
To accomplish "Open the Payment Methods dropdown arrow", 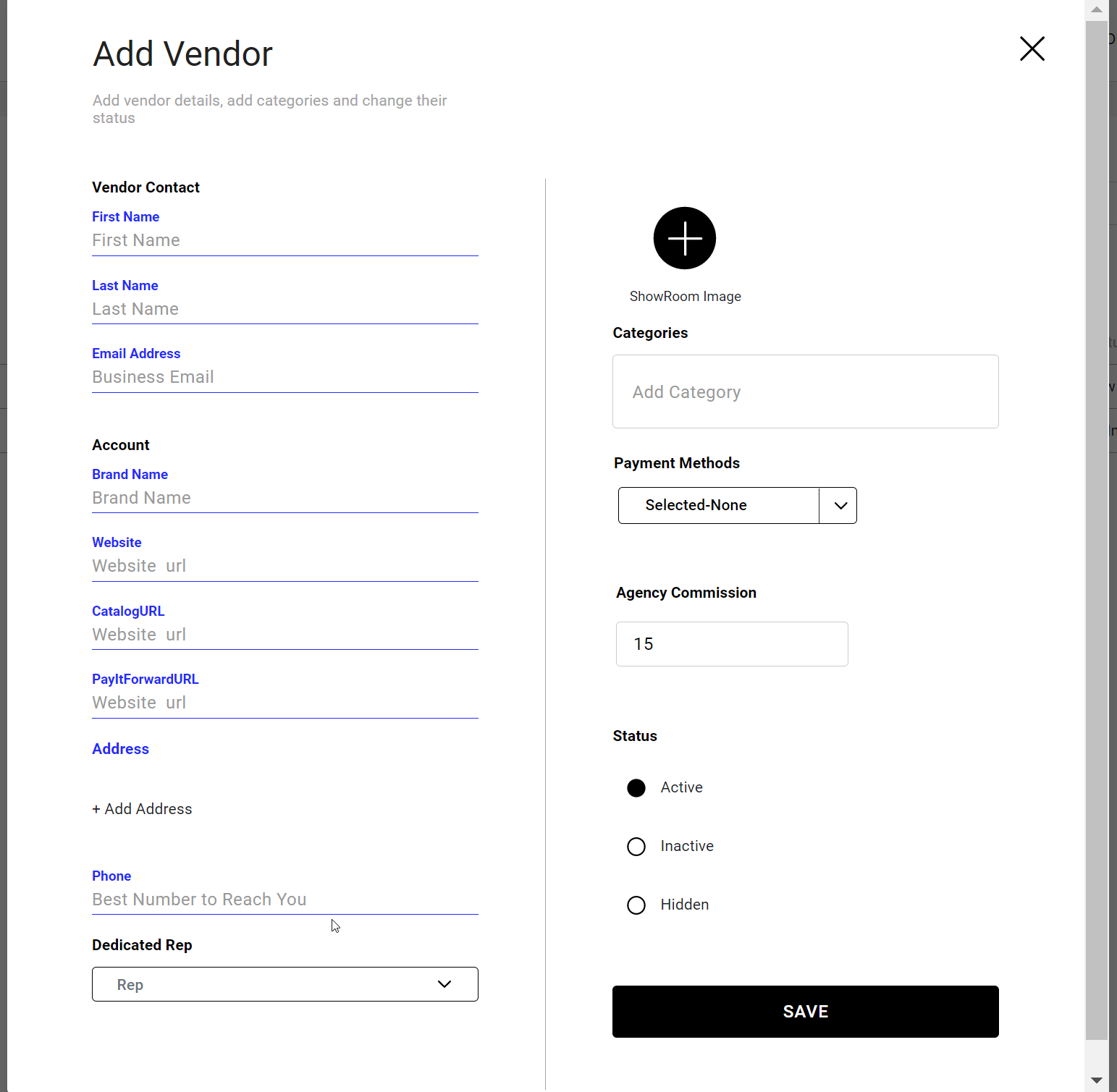I will (839, 505).
